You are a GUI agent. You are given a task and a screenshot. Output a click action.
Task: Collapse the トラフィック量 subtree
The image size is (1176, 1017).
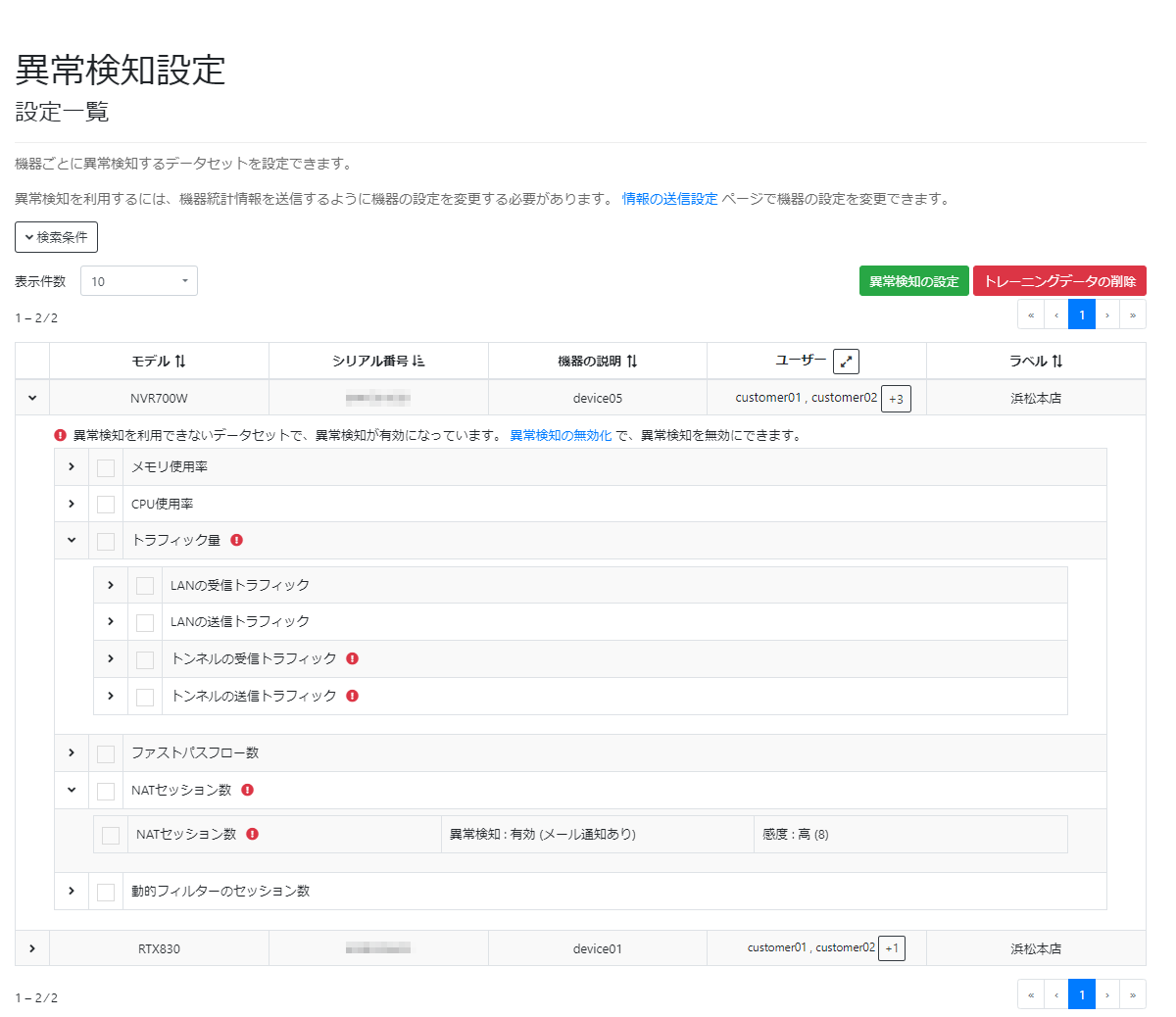pos(70,540)
